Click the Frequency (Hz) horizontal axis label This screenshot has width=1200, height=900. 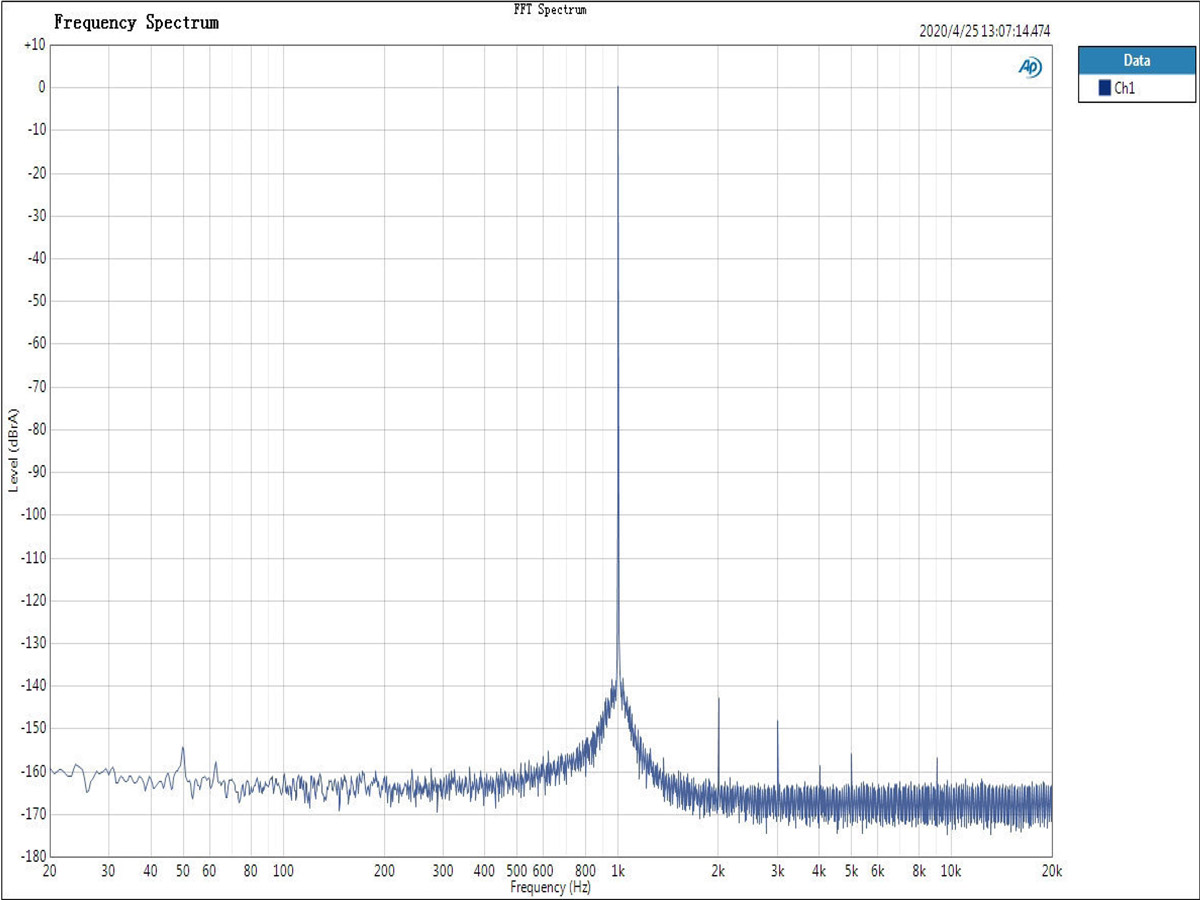(x=550, y=887)
